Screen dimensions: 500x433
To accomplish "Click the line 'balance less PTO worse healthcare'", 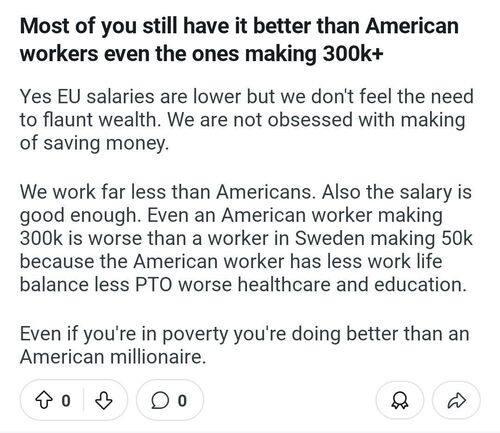I will (242, 284).
